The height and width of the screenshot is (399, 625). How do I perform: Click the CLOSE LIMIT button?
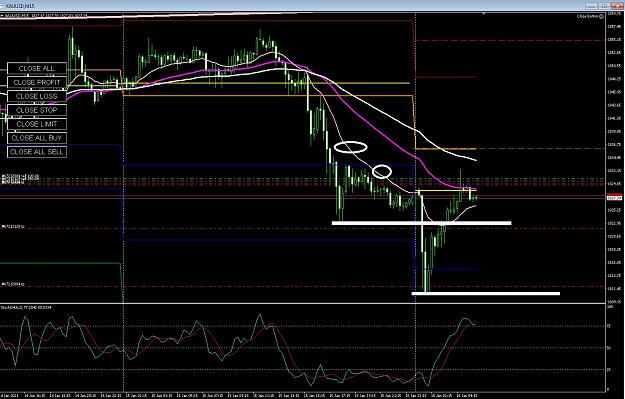37,124
